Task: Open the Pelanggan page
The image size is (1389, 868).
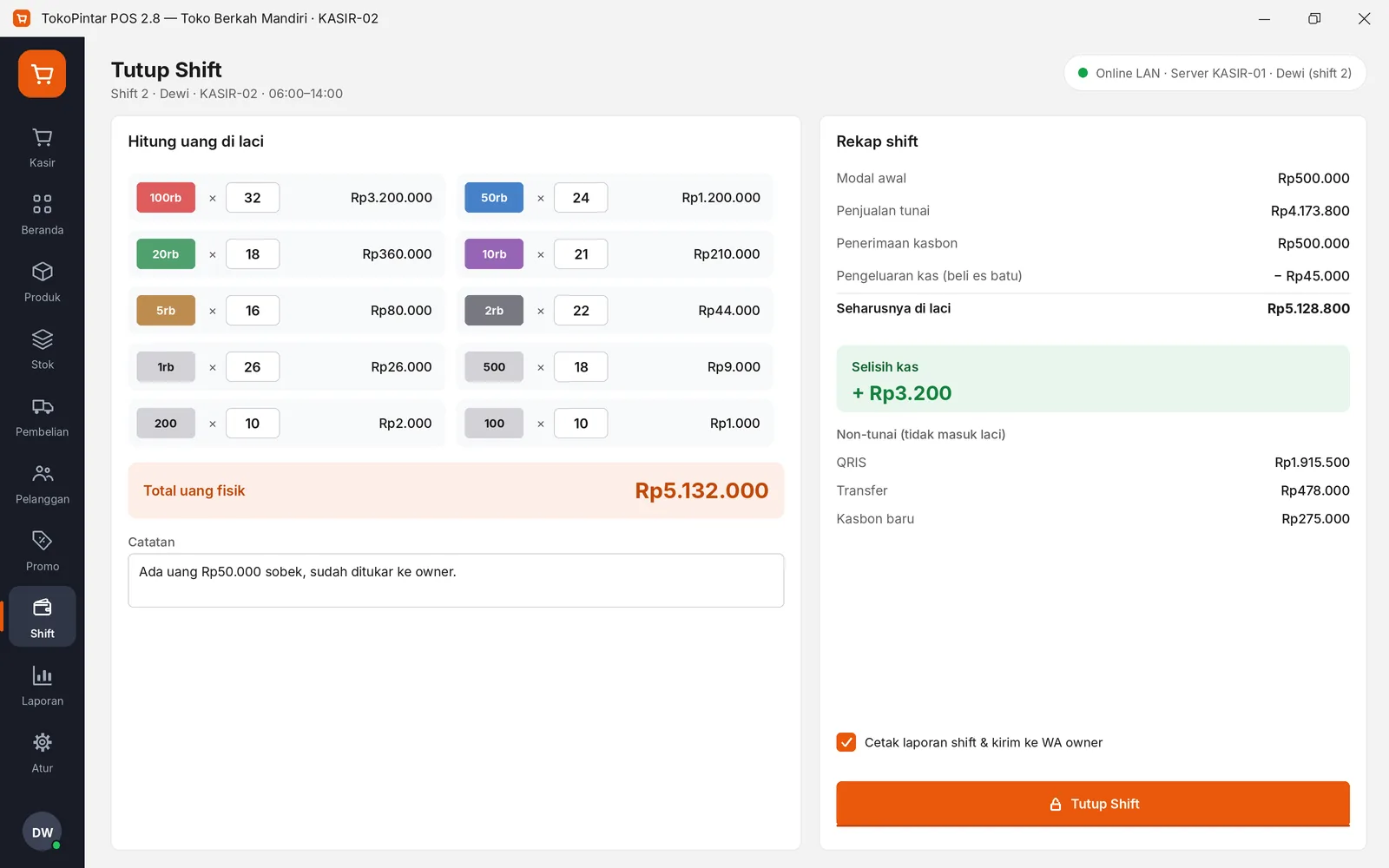Action: click(42, 484)
